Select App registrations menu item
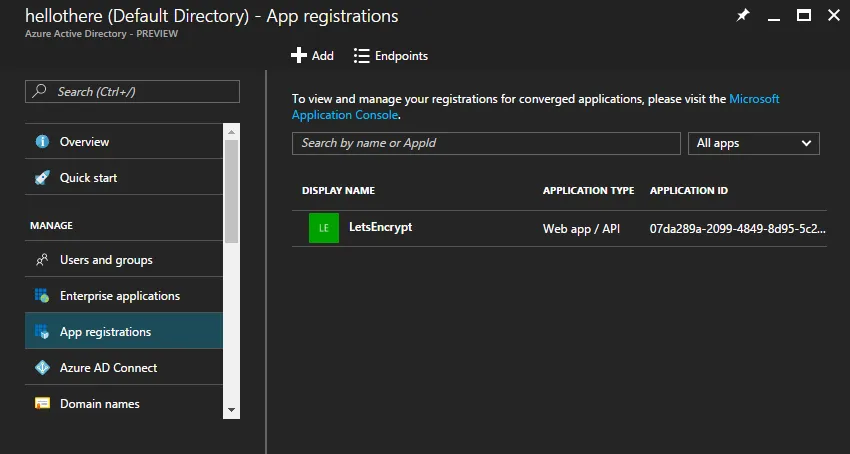850x454 pixels. pos(124,331)
